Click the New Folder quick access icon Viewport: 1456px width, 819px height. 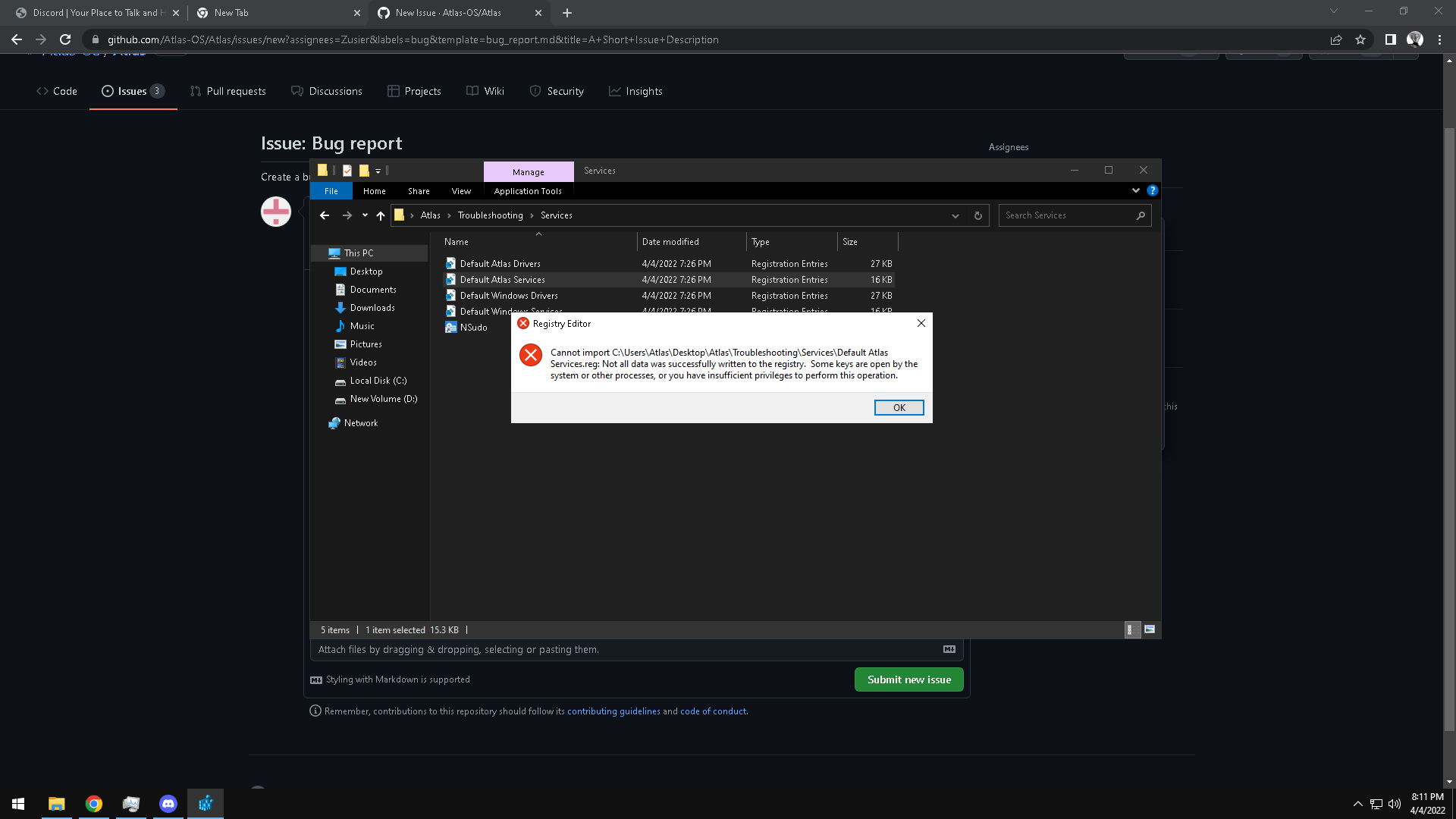pos(364,171)
